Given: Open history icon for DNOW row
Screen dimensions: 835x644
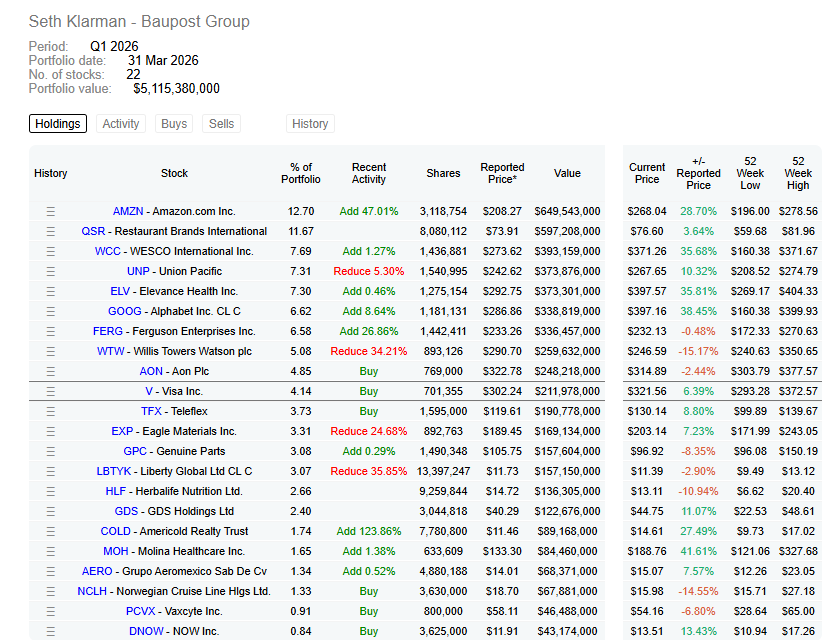Looking at the screenshot, I should [x=51, y=631].
